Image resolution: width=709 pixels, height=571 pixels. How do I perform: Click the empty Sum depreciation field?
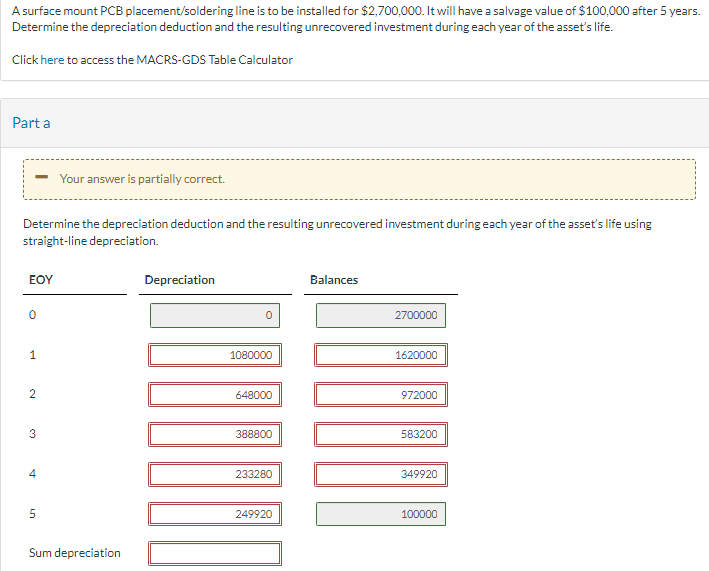coord(215,553)
